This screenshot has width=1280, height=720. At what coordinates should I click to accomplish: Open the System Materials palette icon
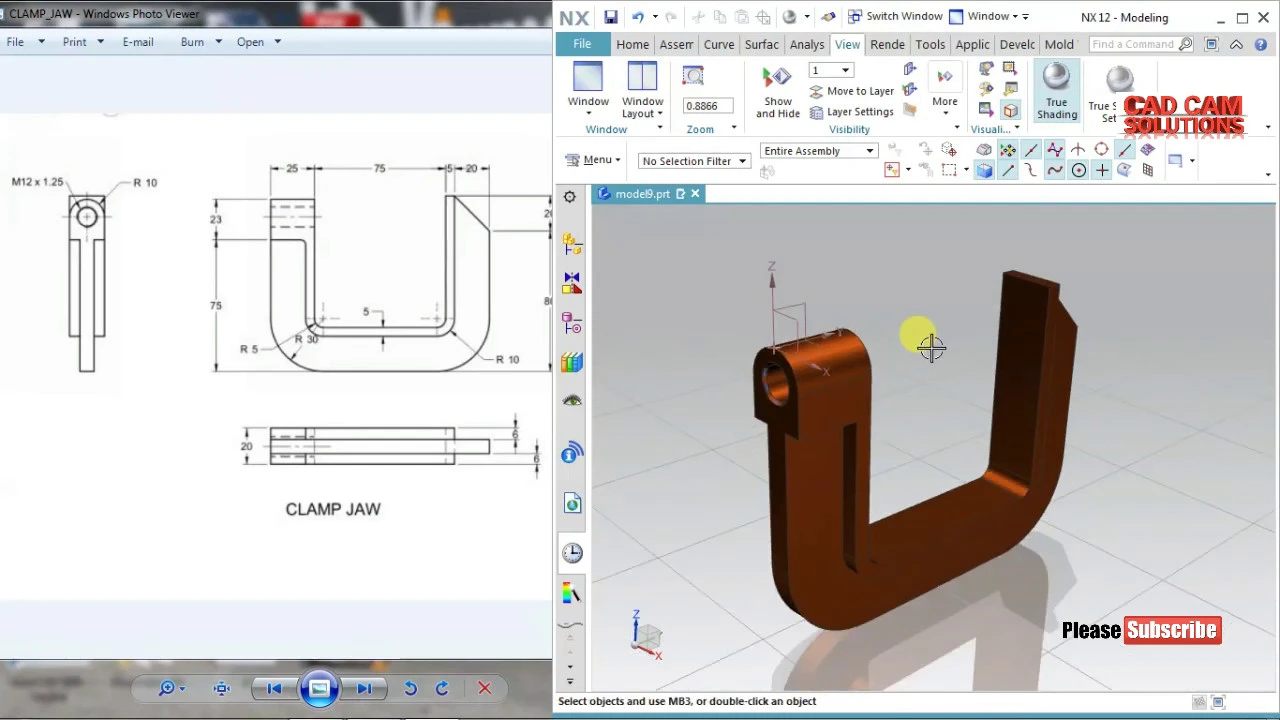click(x=572, y=594)
